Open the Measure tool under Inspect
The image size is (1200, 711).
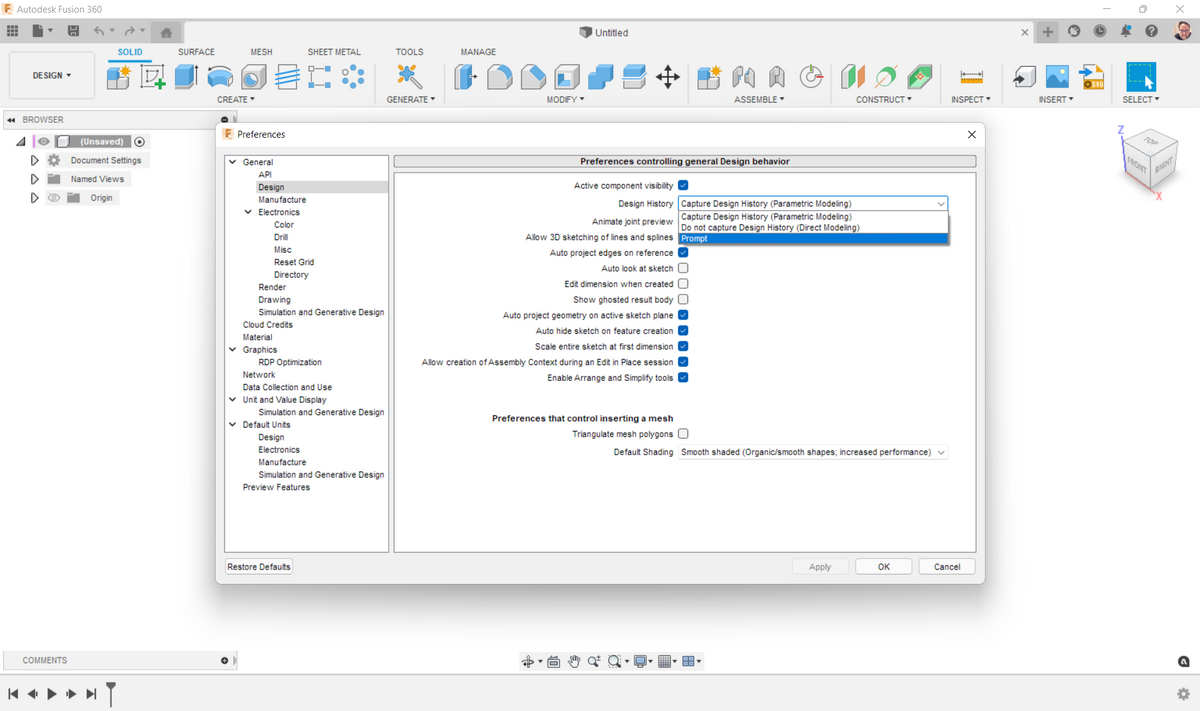(x=971, y=77)
